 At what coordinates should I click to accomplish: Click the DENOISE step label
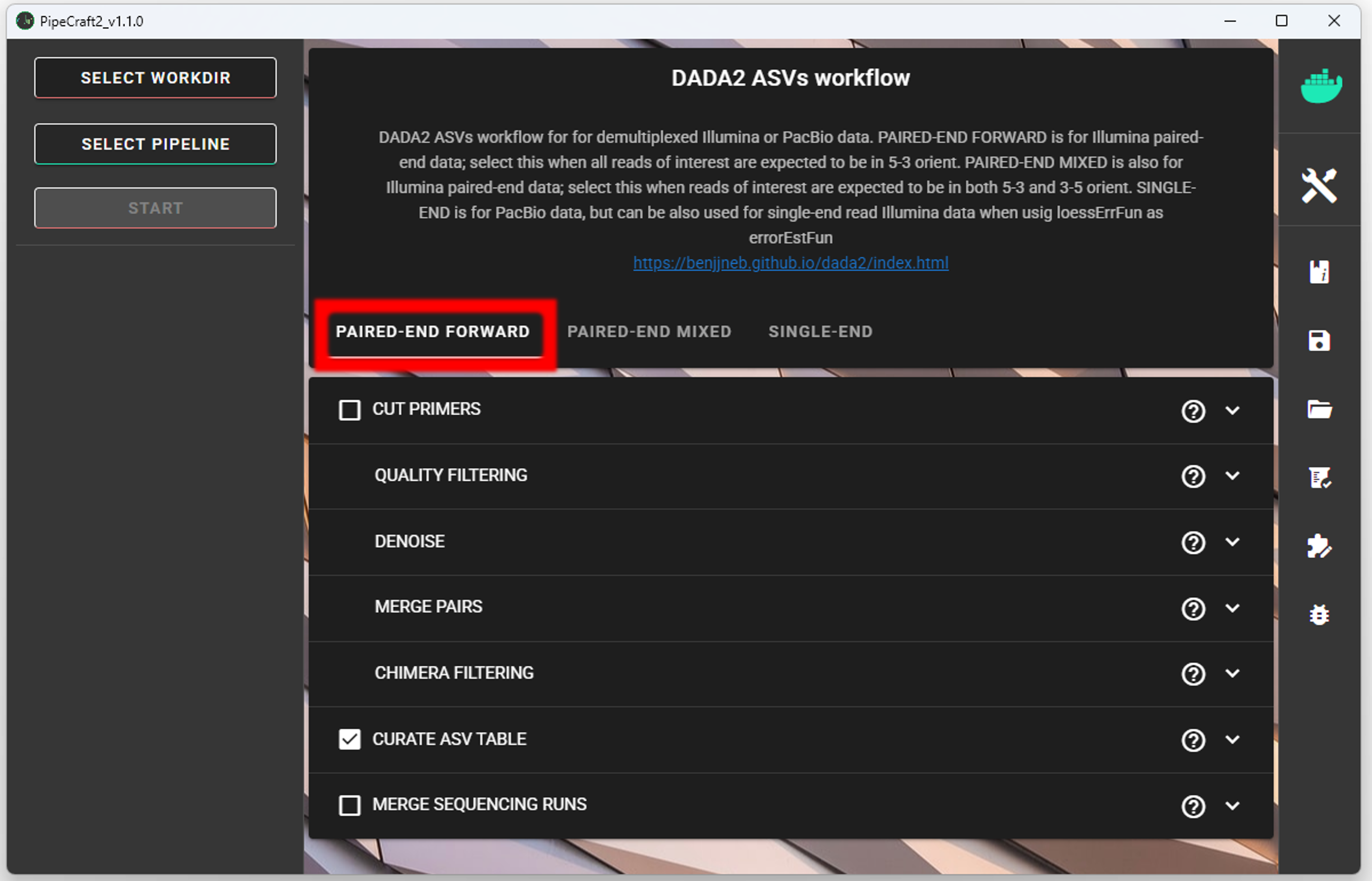pyautogui.click(x=410, y=541)
